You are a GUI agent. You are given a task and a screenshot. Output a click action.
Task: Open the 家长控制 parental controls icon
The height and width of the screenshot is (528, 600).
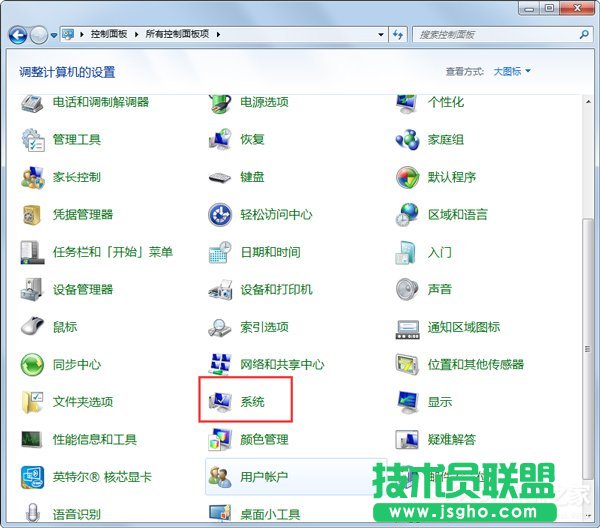pyautogui.click(x=33, y=177)
